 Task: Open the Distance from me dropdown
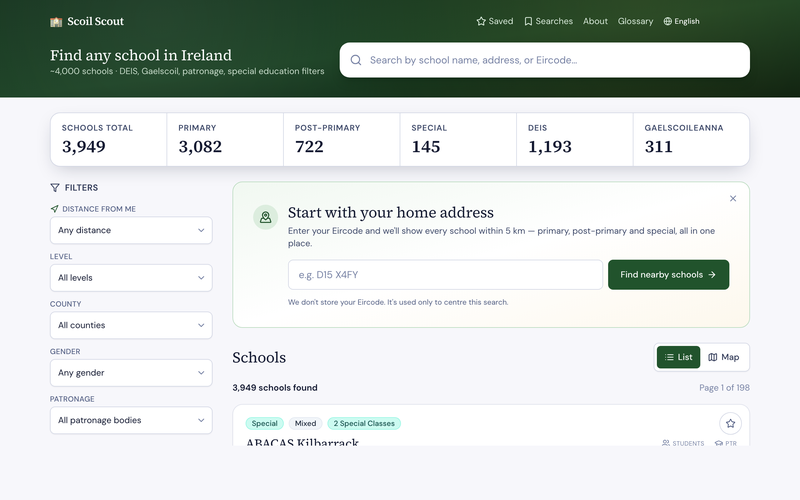coord(131,230)
